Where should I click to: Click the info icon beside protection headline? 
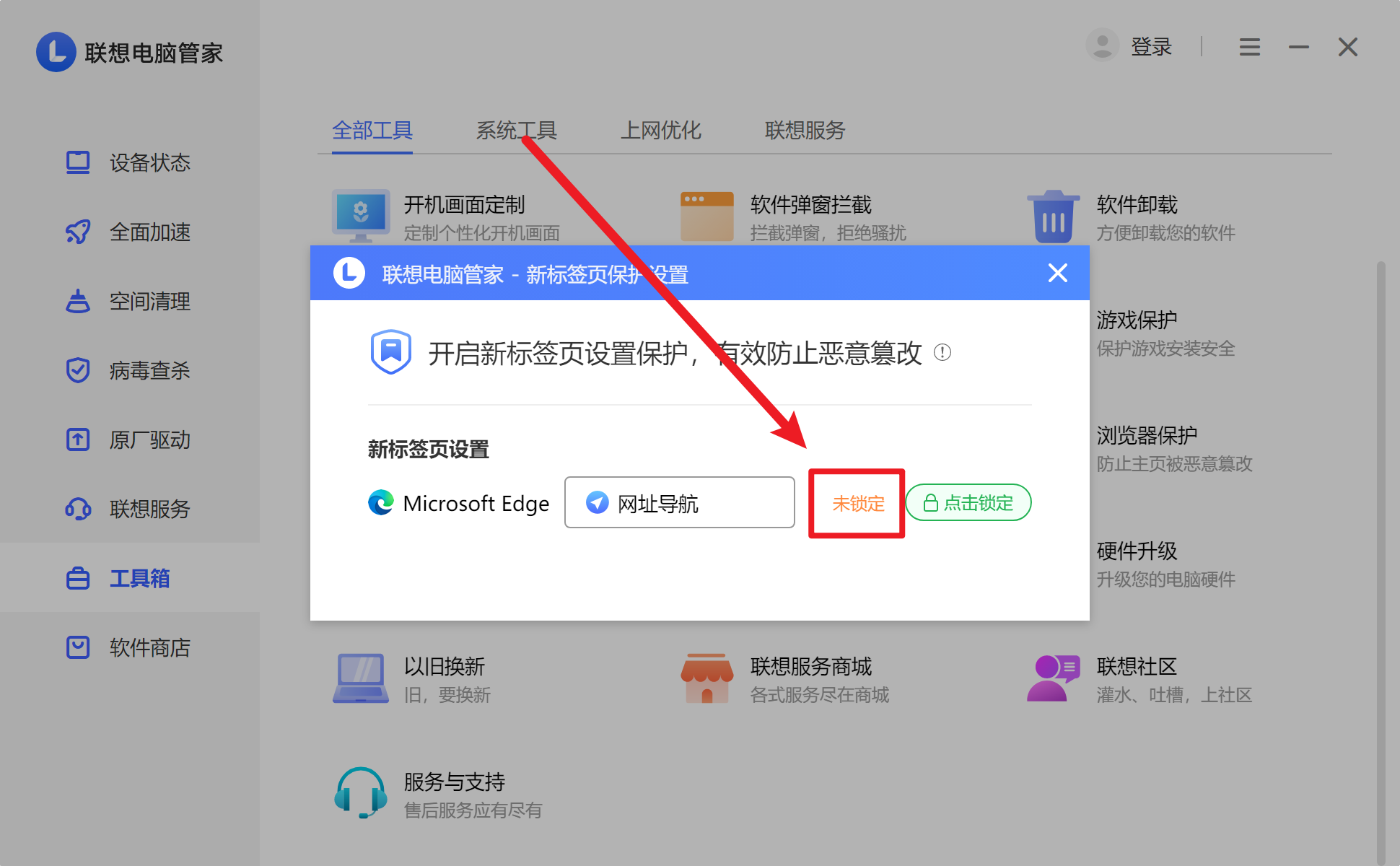click(942, 353)
